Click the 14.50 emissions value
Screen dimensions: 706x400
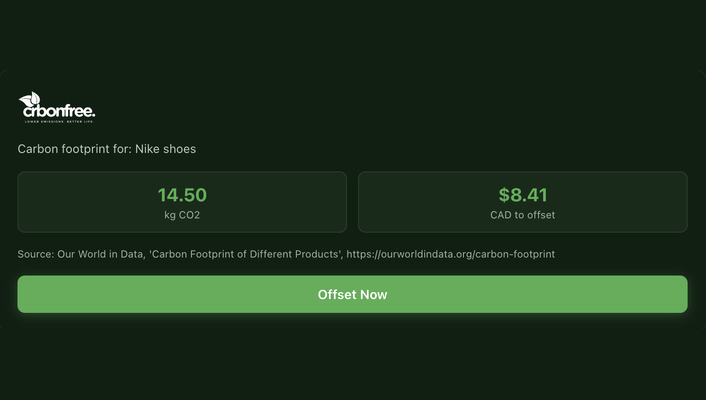[x=182, y=195]
